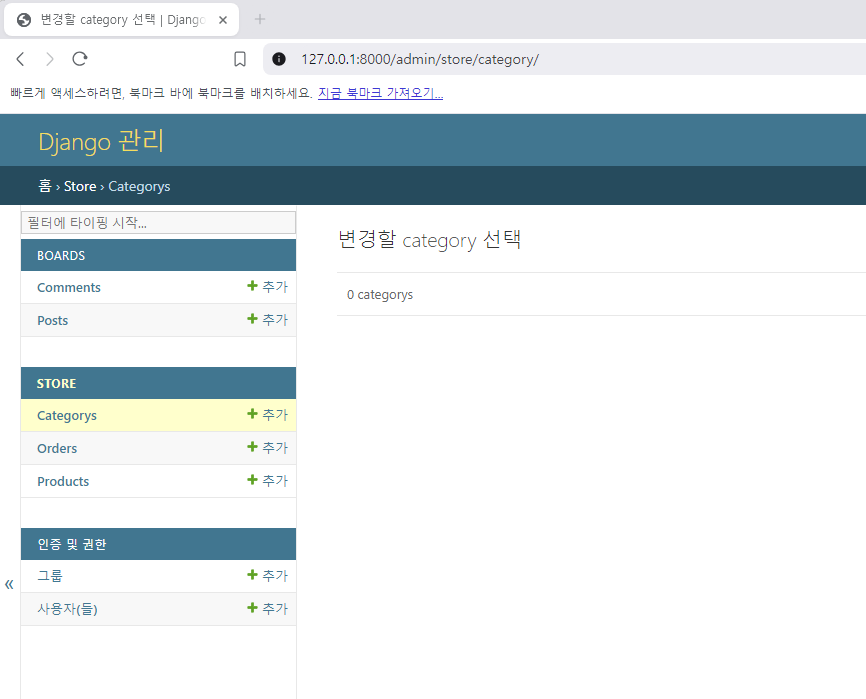866x699 pixels.
Task: Click the 0 categorys count text
Action: pos(380,295)
